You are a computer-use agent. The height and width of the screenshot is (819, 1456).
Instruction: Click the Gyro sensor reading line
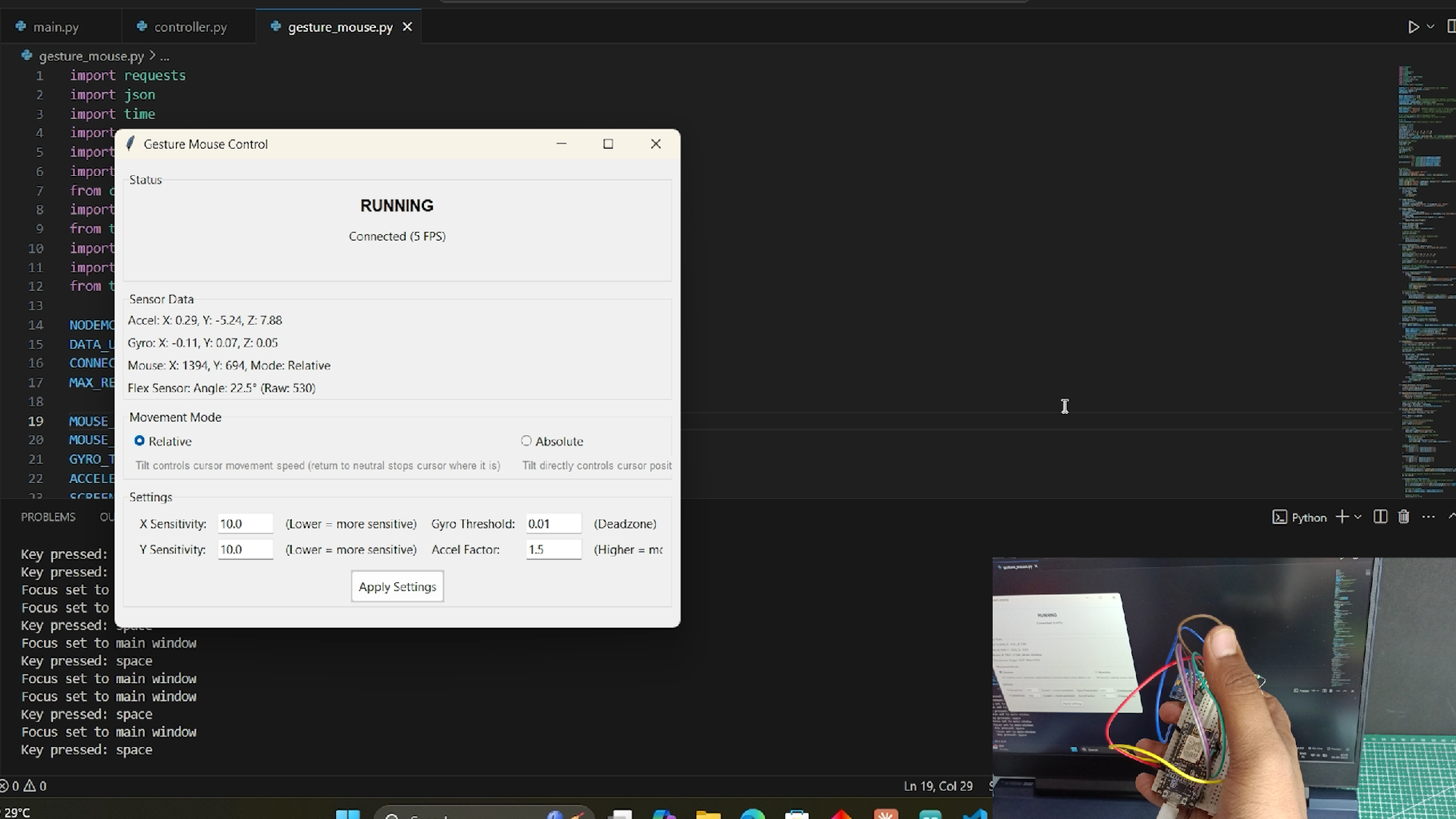pyautogui.click(x=202, y=342)
